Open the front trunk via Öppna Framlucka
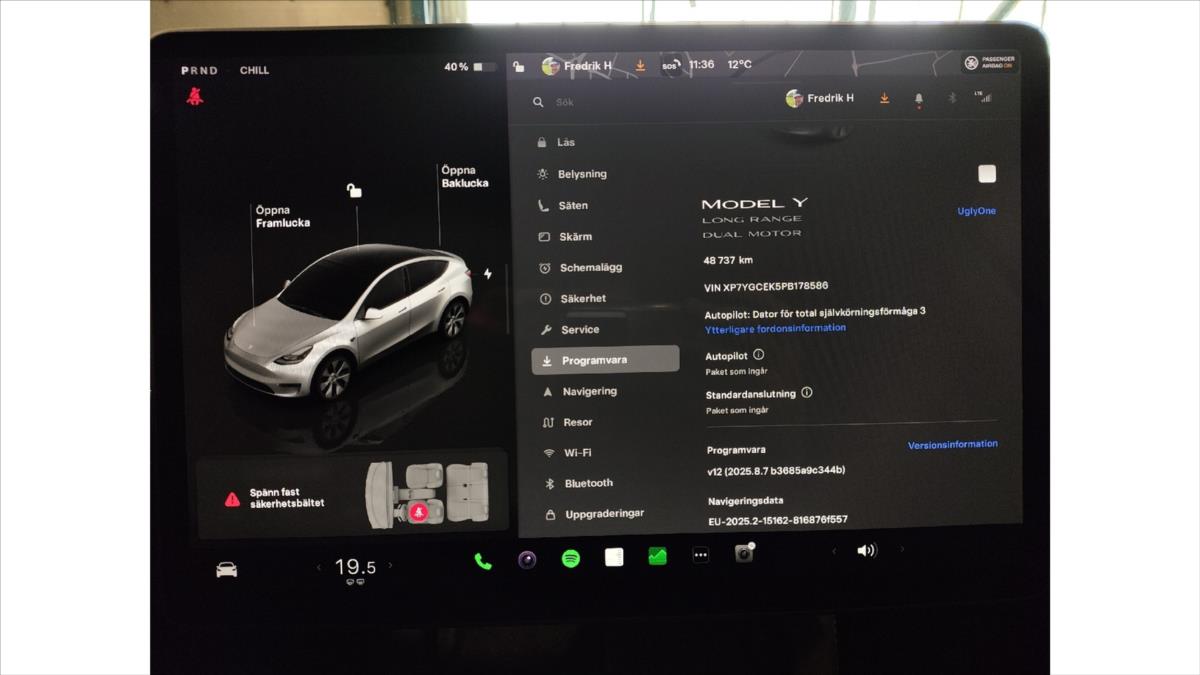Image resolution: width=1200 pixels, height=675 pixels. click(x=282, y=217)
